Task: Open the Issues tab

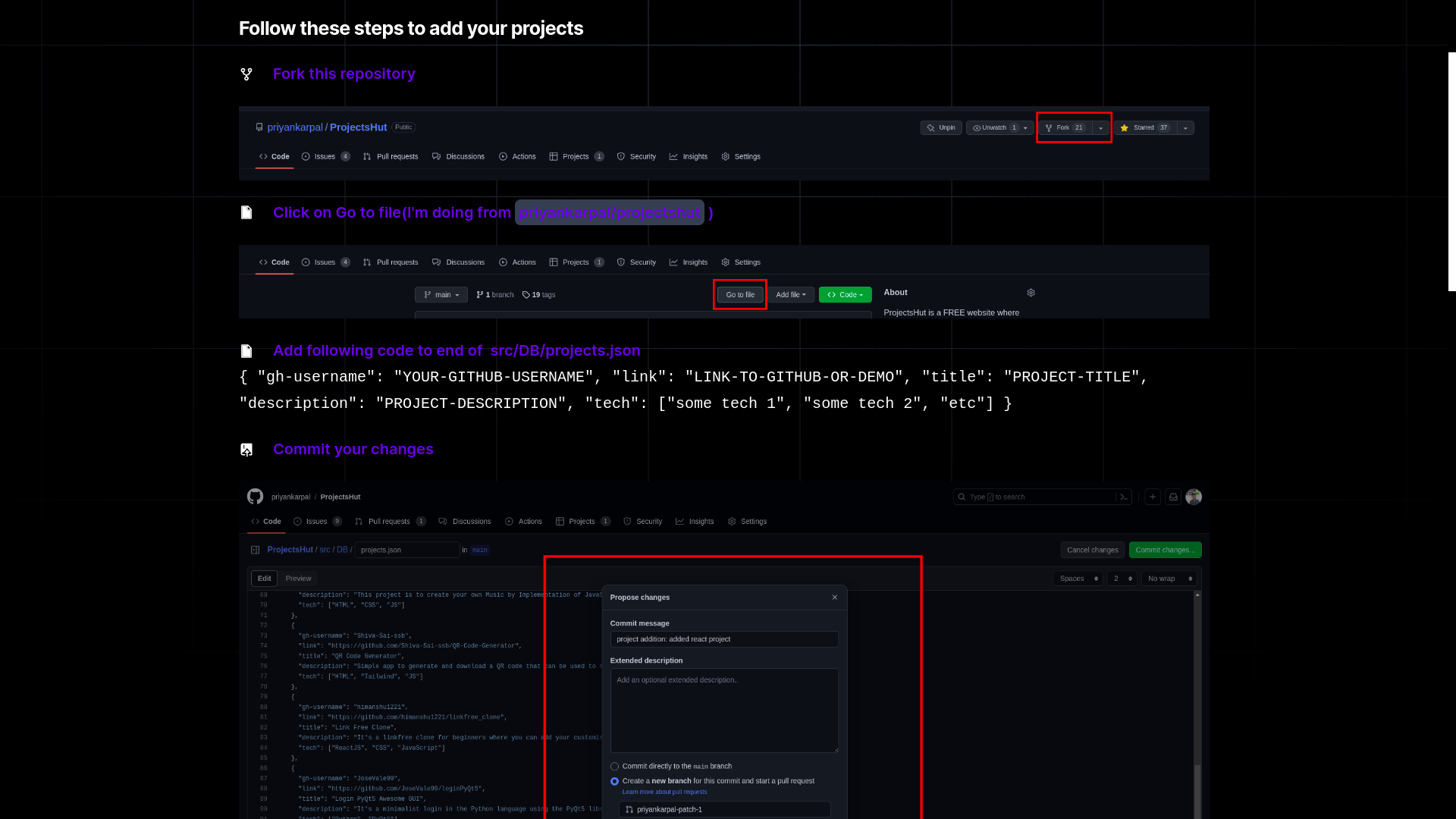Action: 325,156
